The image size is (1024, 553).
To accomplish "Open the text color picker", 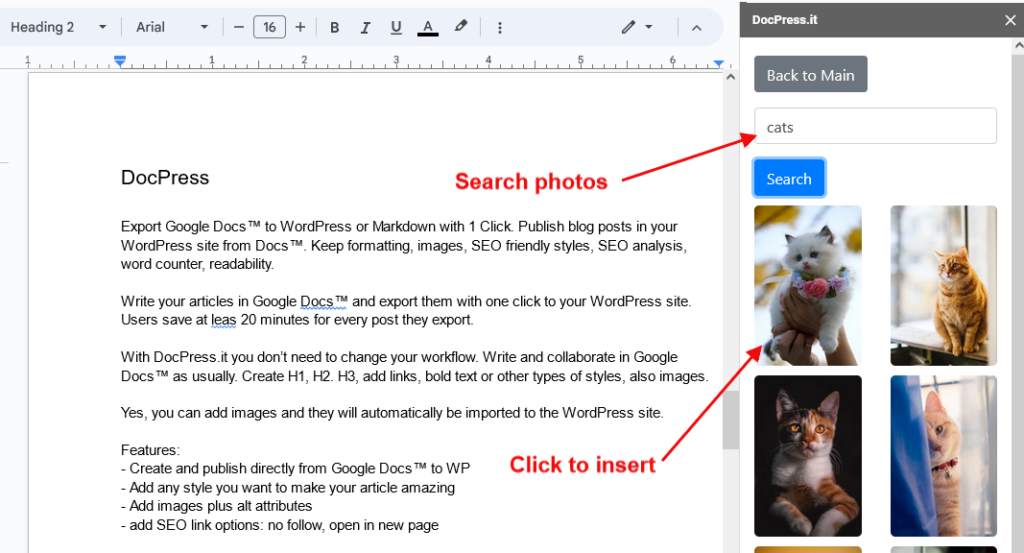I will tap(428, 27).
